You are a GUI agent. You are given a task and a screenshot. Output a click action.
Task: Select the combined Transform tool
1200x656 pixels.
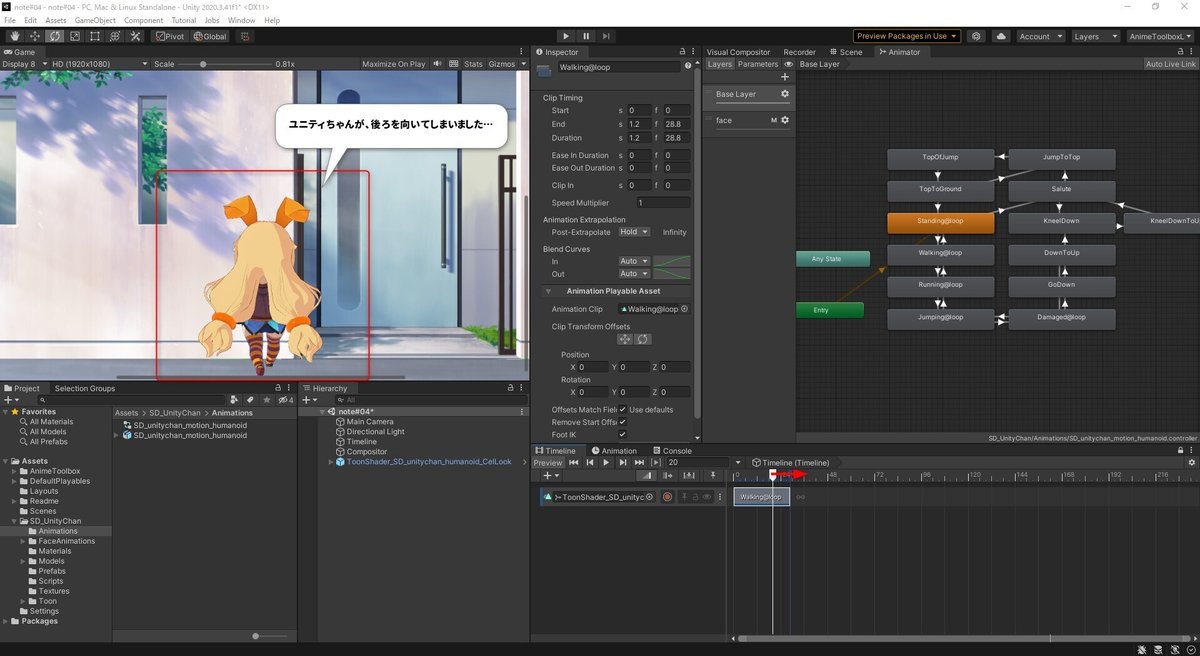click(x=115, y=36)
